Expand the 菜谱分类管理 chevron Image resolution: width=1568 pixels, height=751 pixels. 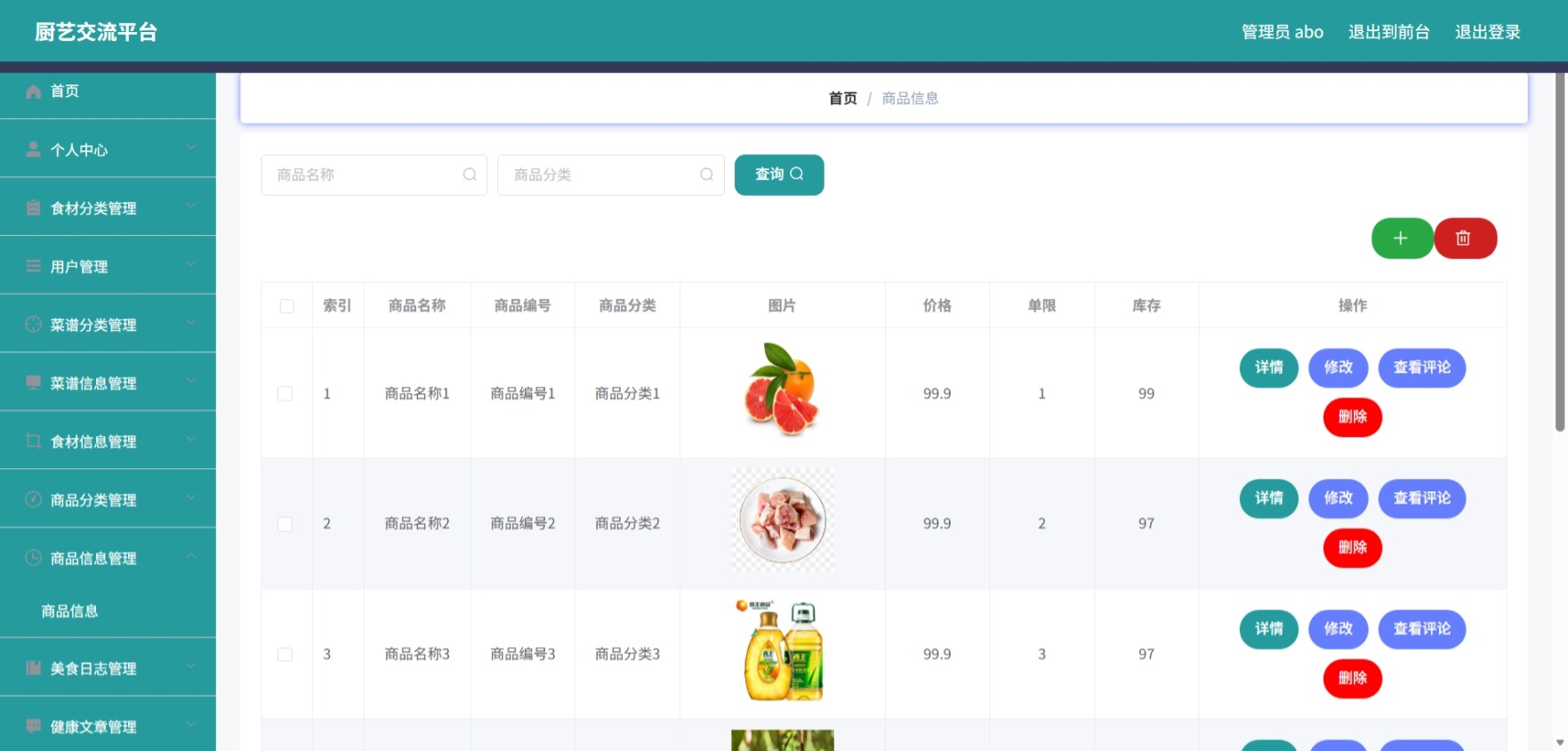[x=191, y=322]
